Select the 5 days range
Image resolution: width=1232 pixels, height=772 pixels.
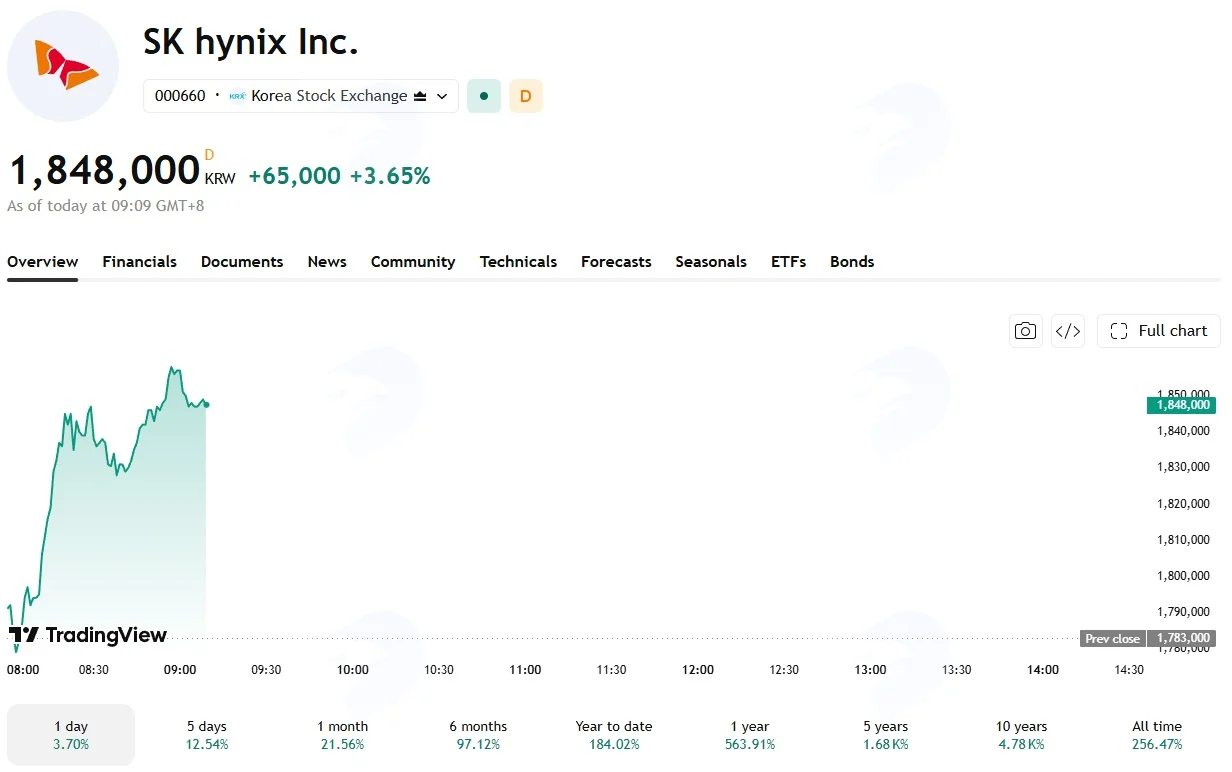point(207,735)
